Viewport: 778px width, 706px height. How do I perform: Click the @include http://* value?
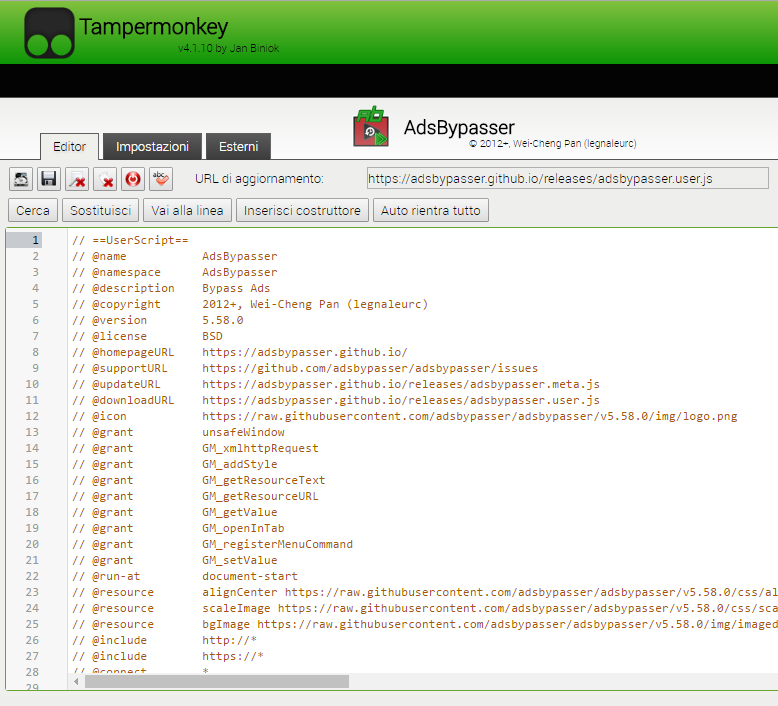[x=229, y=640]
